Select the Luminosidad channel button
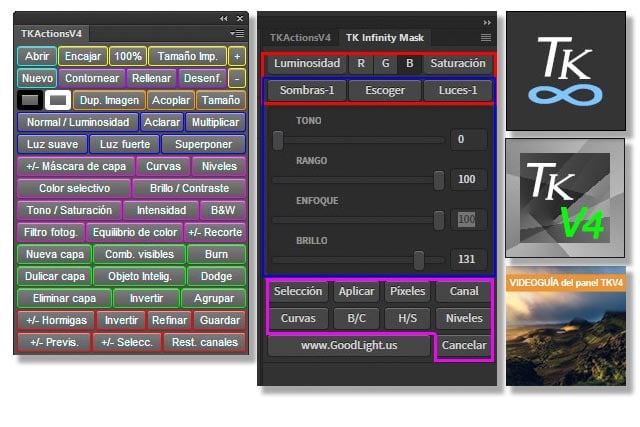Image resolution: width=640 pixels, height=427 pixels. (307, 63)
